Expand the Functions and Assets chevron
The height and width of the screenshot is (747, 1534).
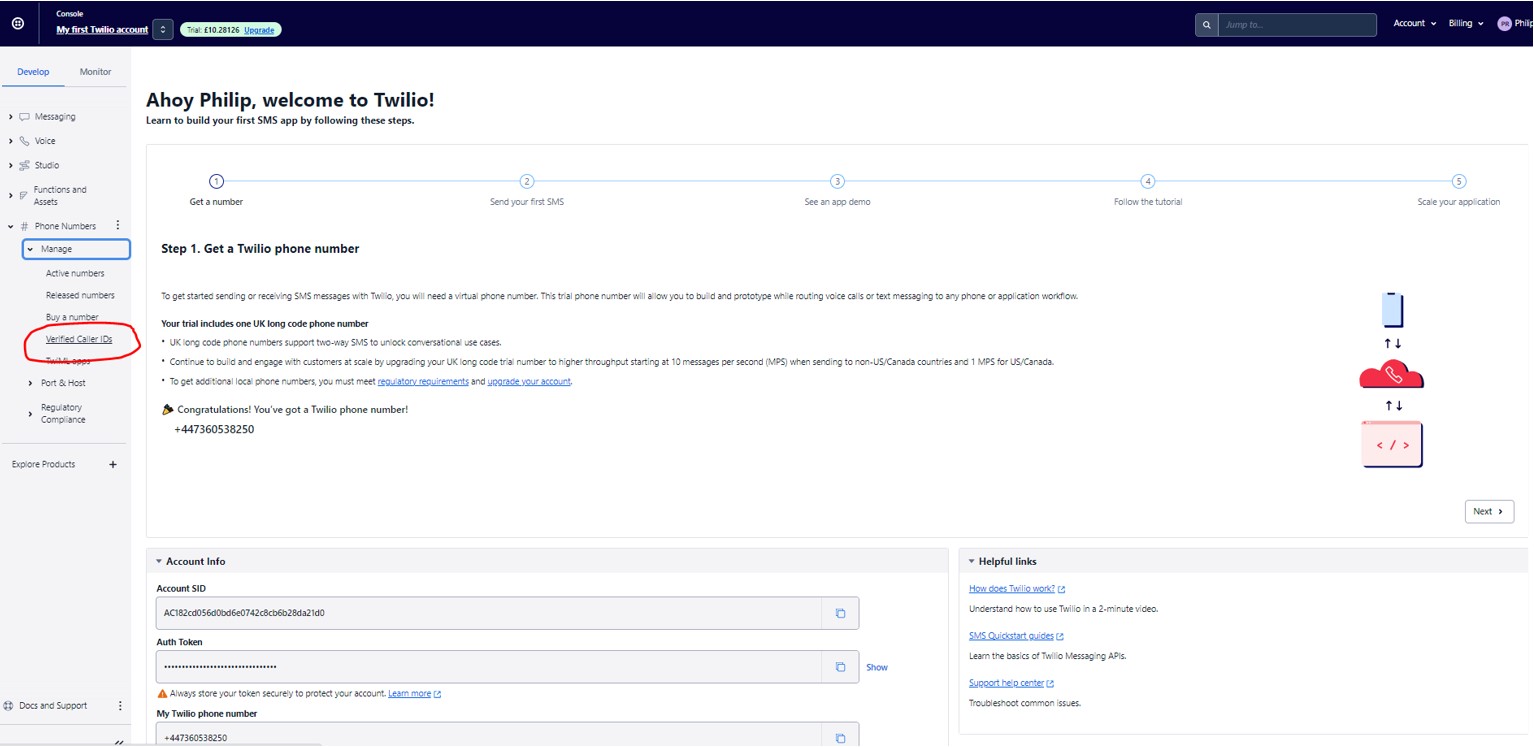click(11, 195)
